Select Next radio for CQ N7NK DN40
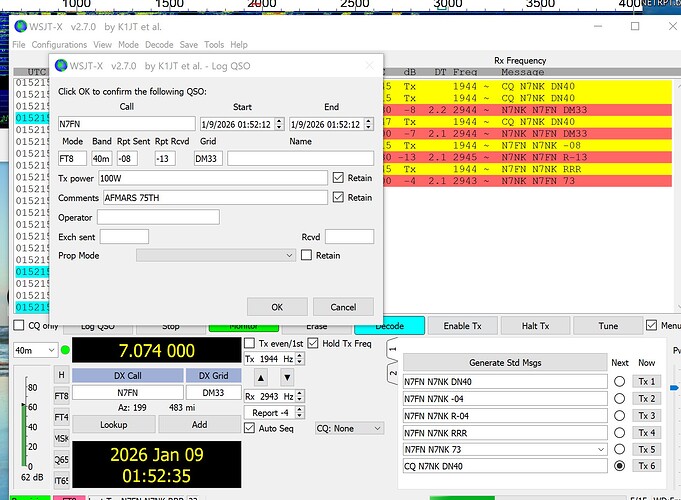681x500 pixels. 619,466
